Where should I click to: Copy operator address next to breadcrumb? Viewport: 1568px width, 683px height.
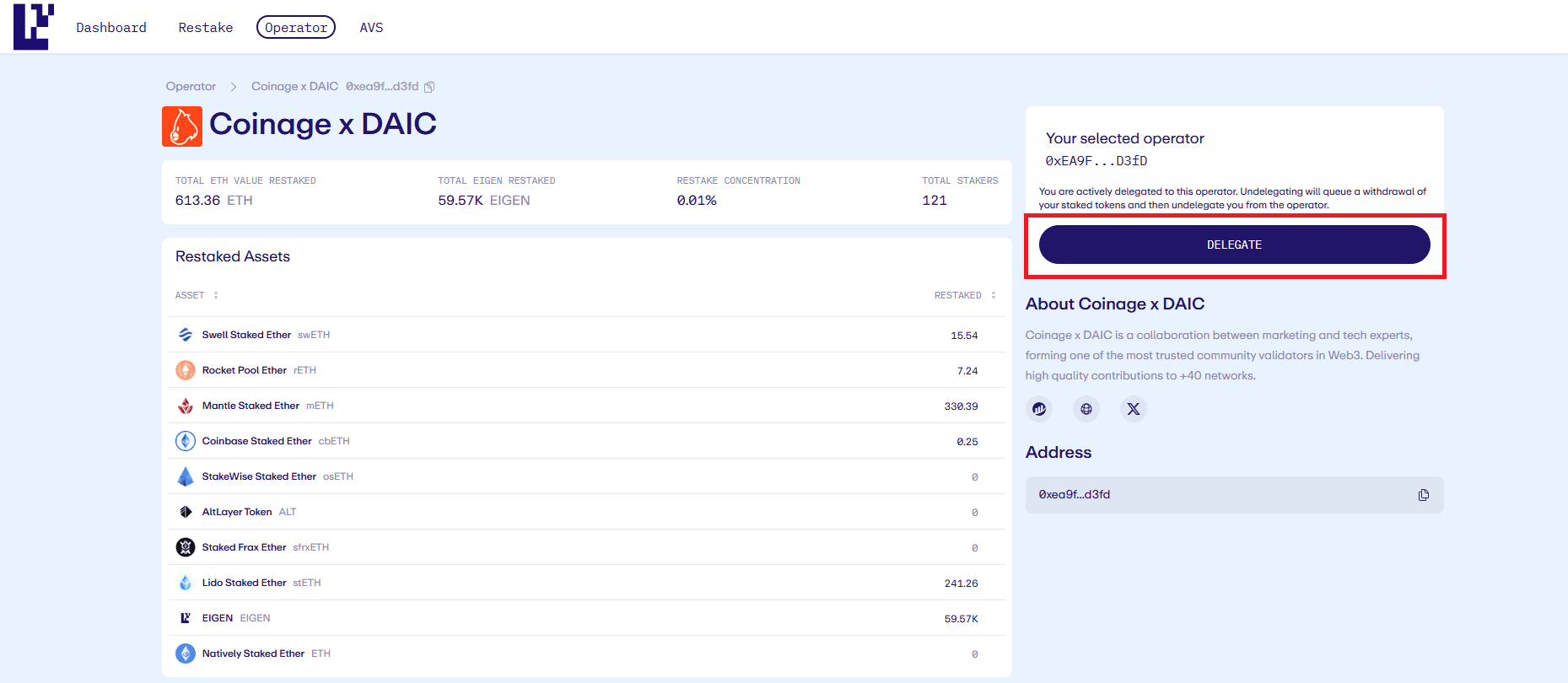click(429, 87)
